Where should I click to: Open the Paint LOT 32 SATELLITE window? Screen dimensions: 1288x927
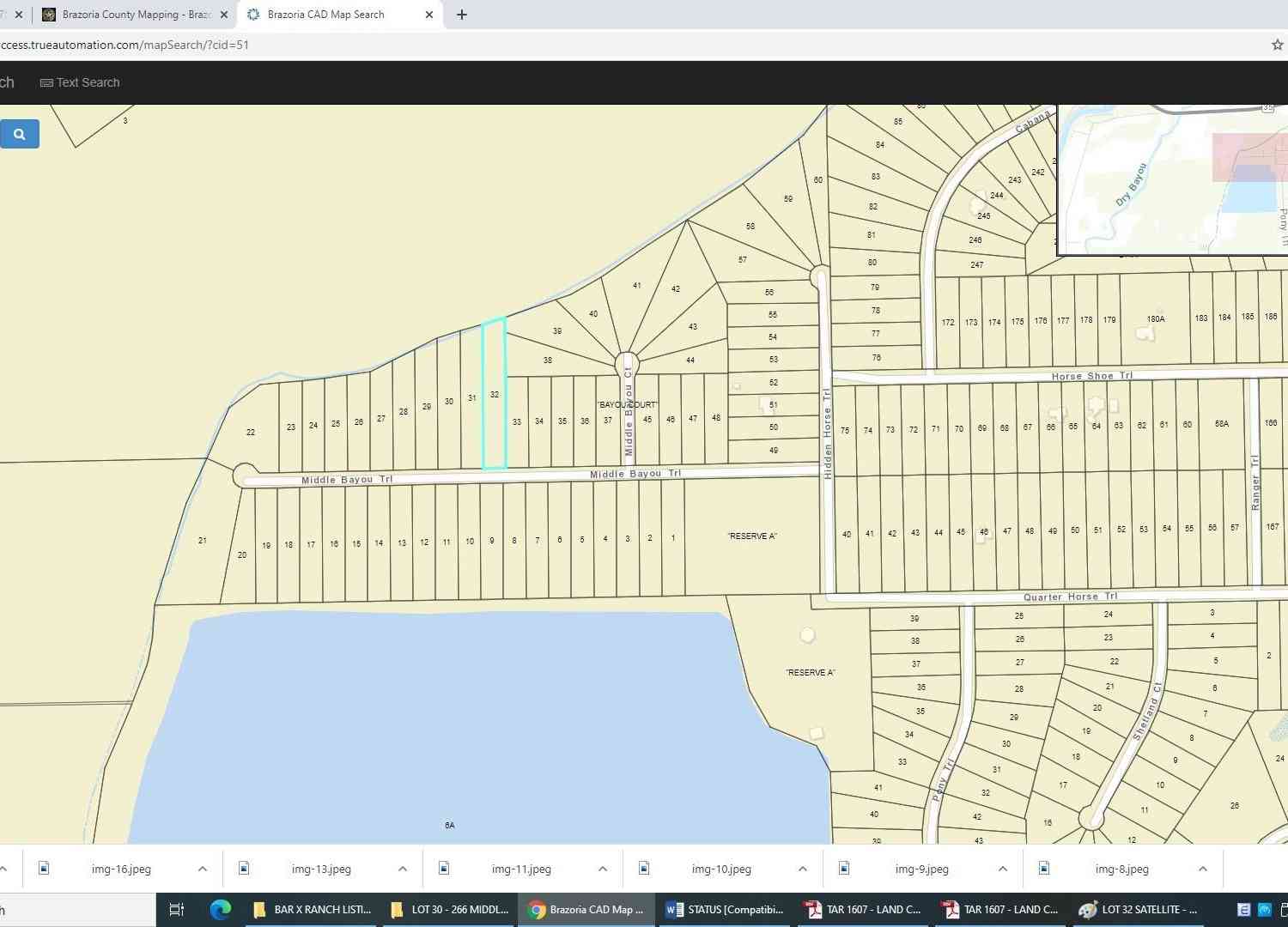pos(1138,910)
